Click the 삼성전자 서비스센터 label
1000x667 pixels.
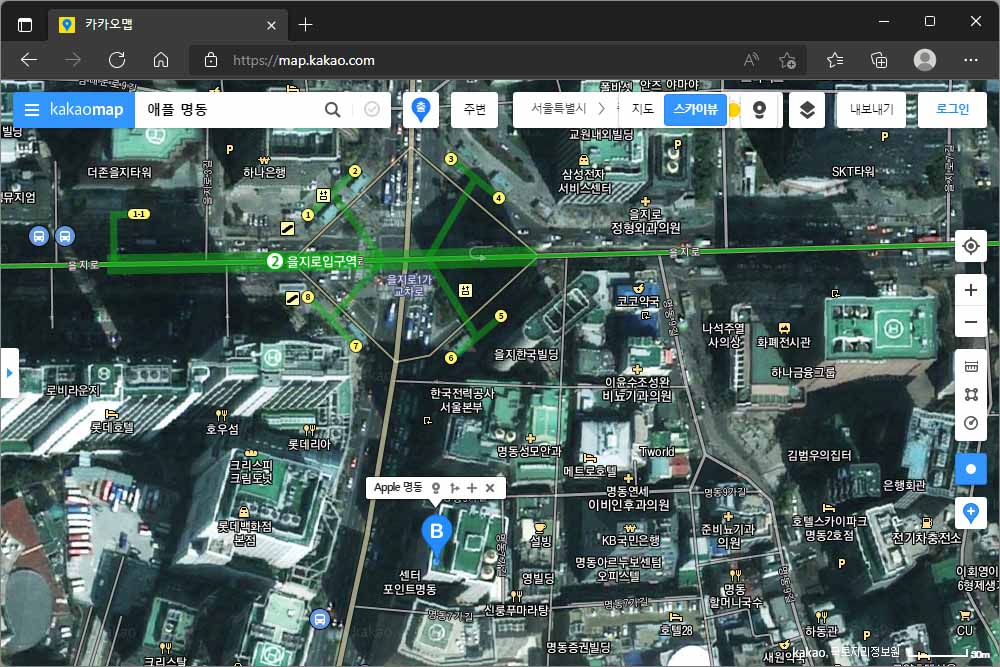pos(584,181)
